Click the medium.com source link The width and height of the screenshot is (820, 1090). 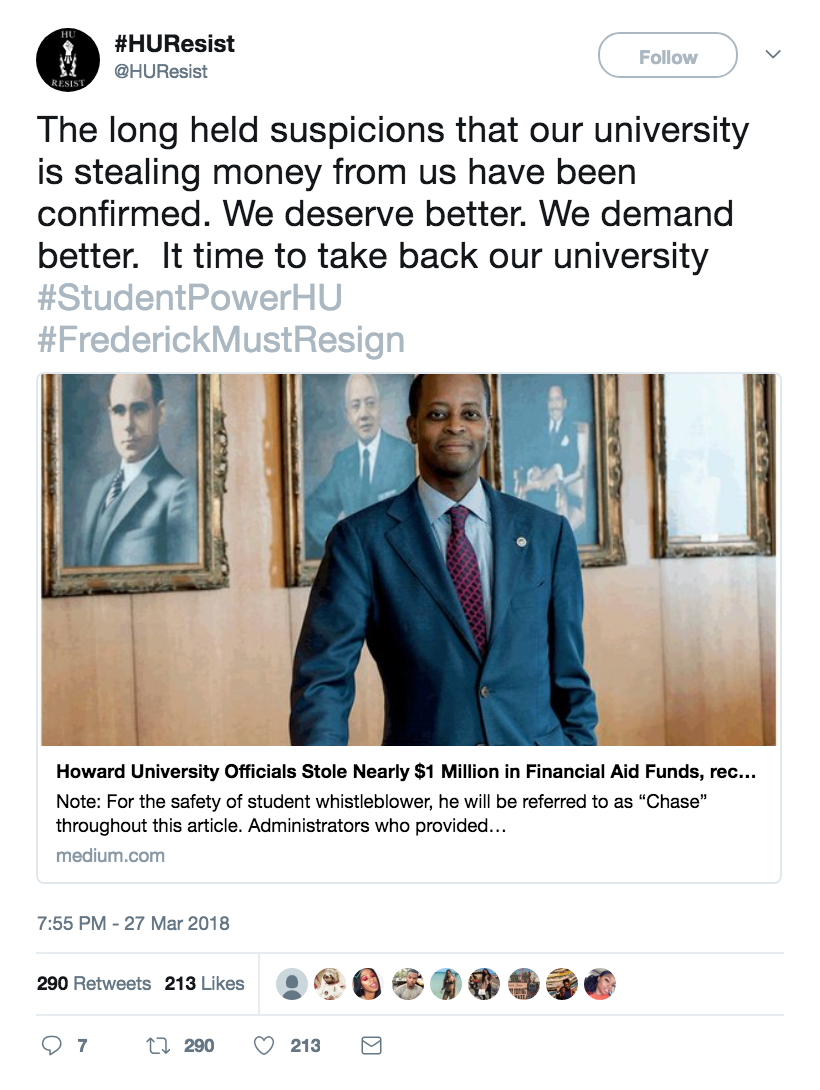tap(110, 855)
